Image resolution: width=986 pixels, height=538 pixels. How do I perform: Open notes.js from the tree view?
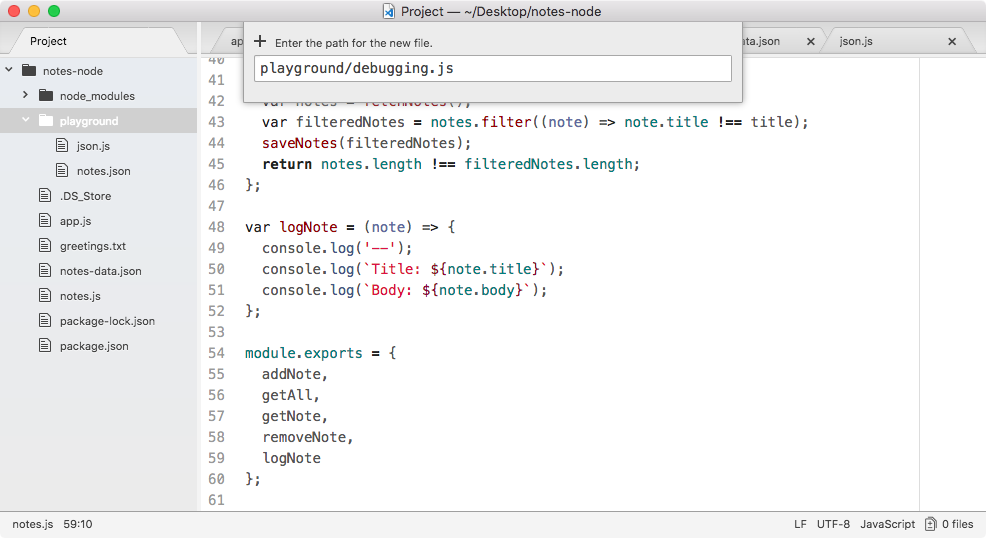(x=80, y=296)
